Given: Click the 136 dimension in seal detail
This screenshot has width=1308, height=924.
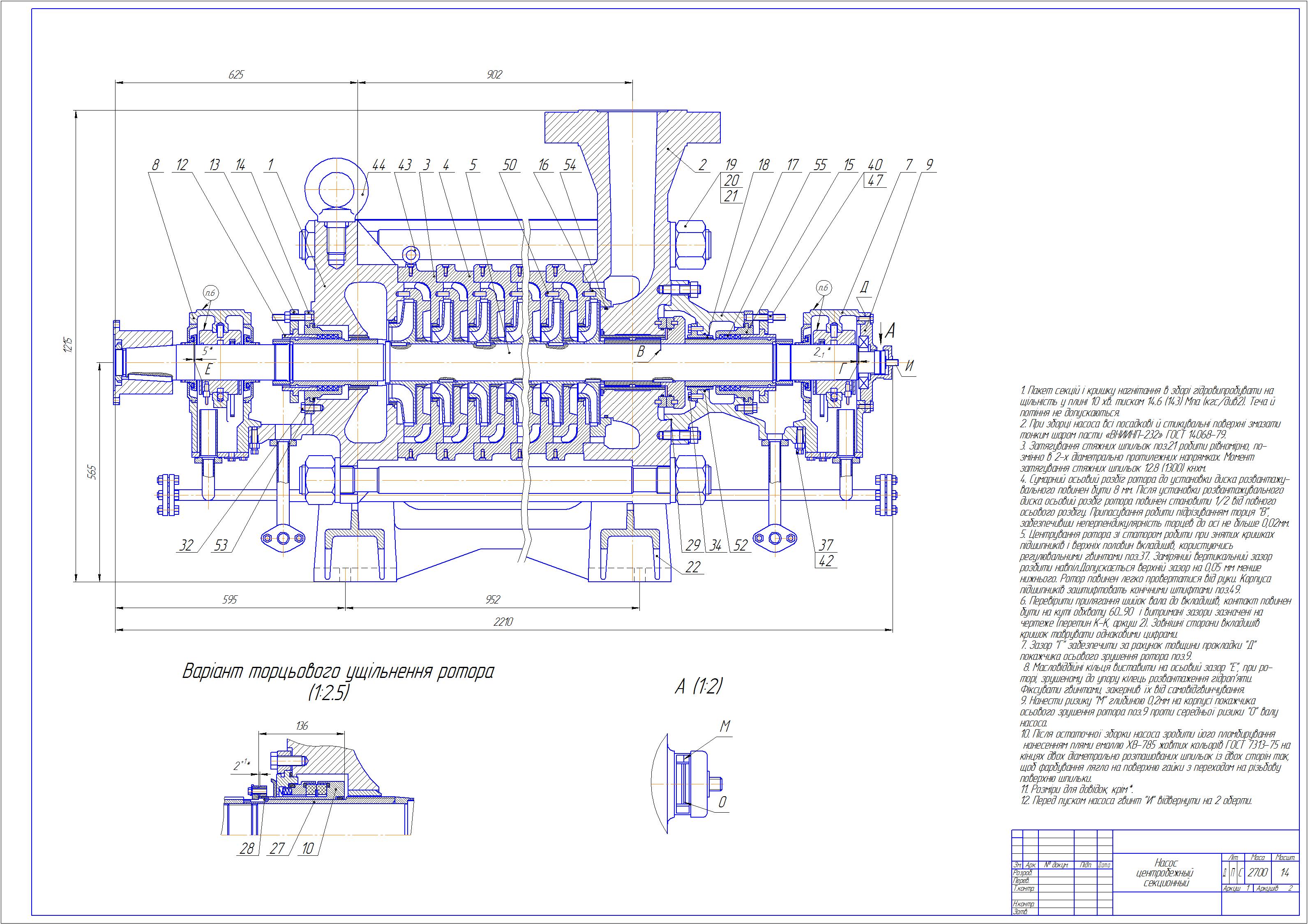Looking at the screenshot, I should [x=302, y=726].
